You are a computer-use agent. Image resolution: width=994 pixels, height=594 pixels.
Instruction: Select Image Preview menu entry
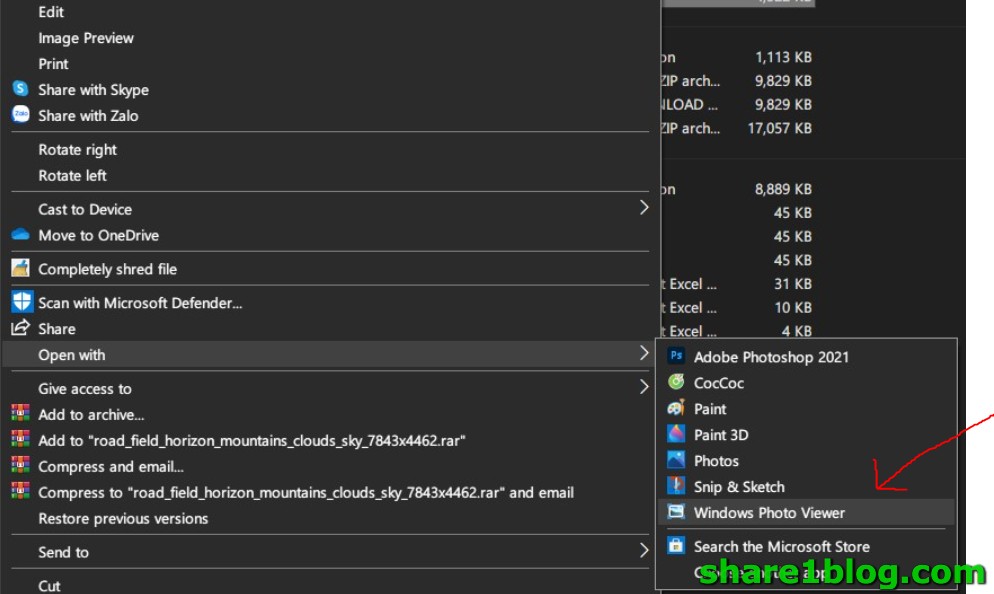click(86, 38)
